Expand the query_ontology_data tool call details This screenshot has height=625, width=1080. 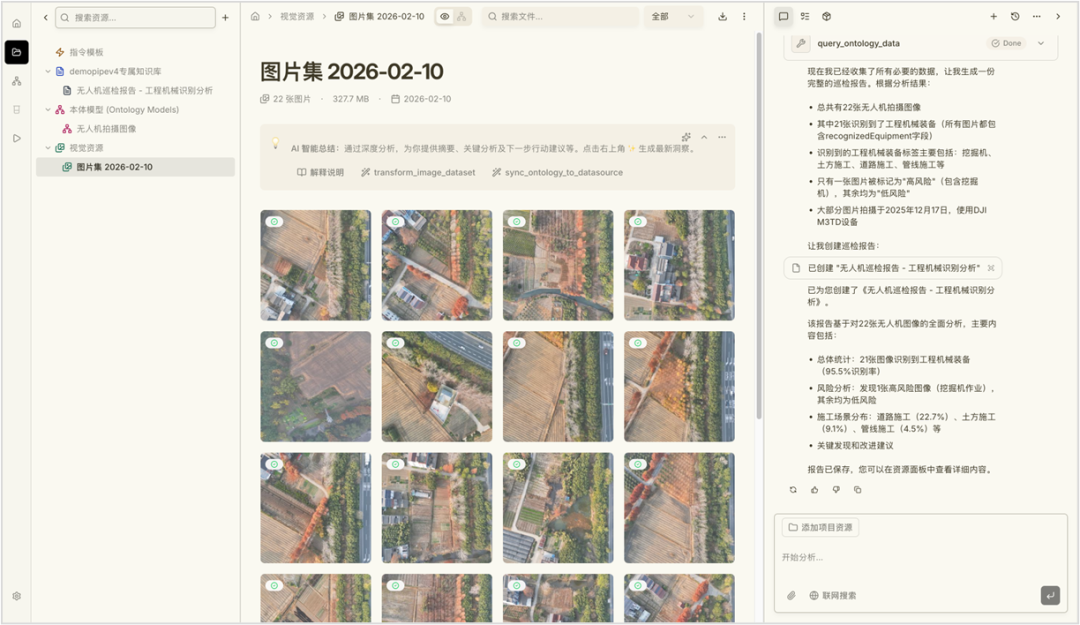point(1040,43)
